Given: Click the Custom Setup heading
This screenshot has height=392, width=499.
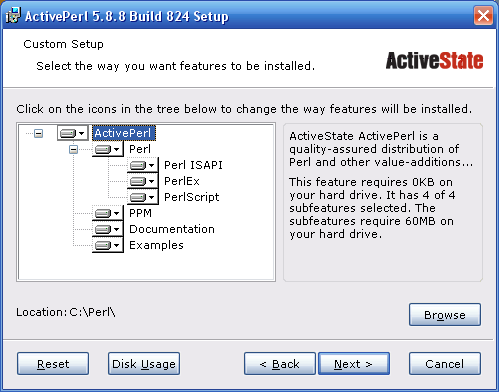Looking at the screenshot, I should click(x=63, y=44).
